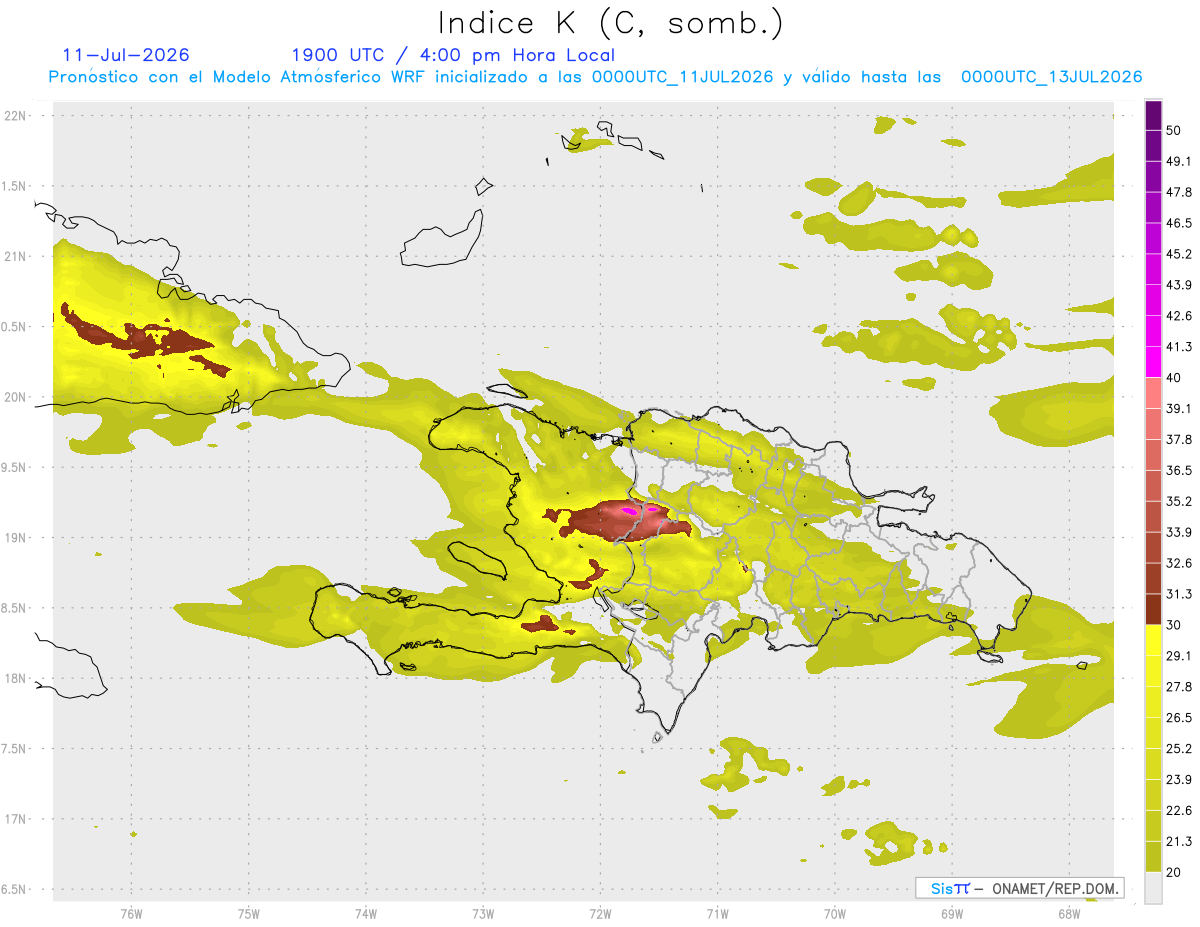Screen dimensions: 1200x927
Task: Click colorbar label "45.2"
Action: [1180, 254]
